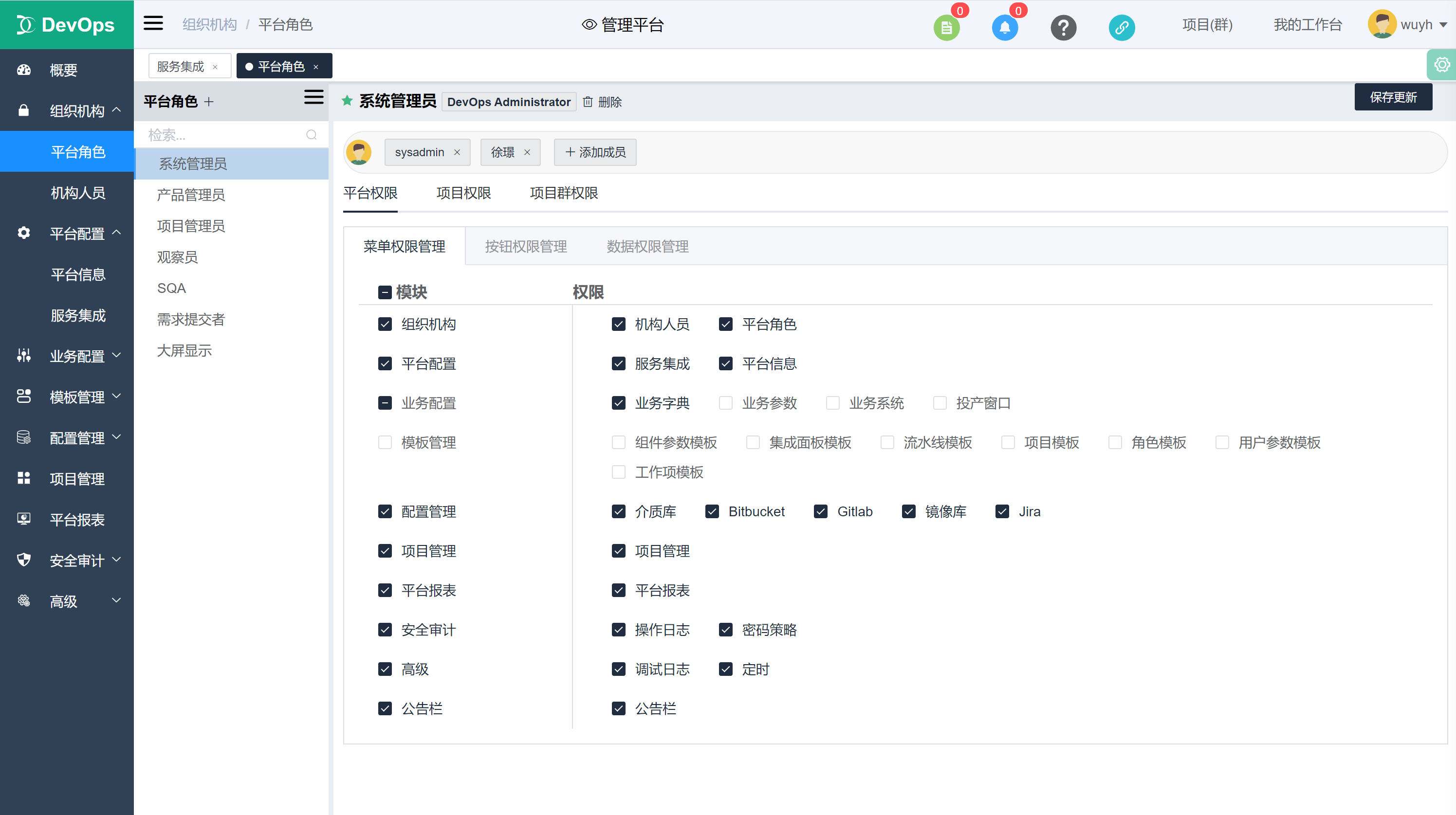Uncheck the Bitbucket permission checkbox

(712, 511)
